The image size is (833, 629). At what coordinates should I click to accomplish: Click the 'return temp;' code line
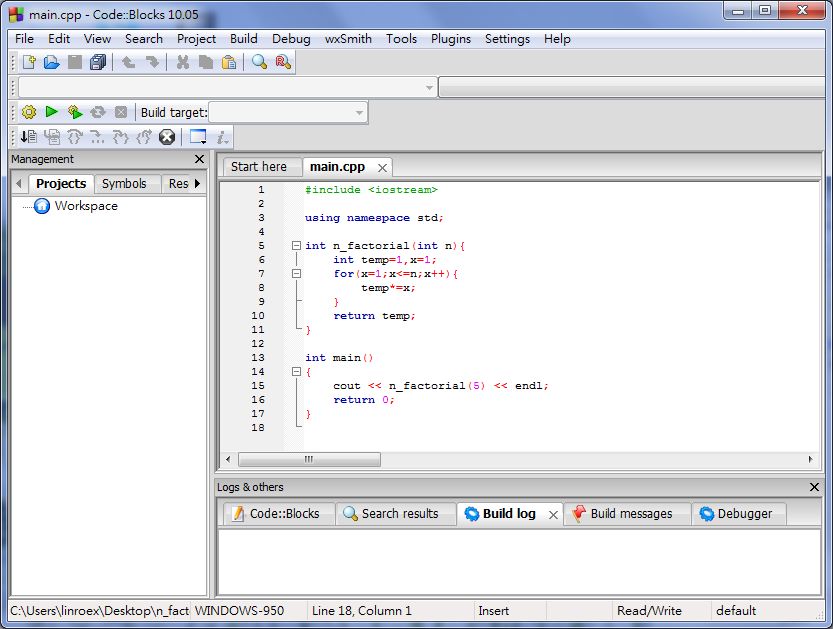pos(374,316)
